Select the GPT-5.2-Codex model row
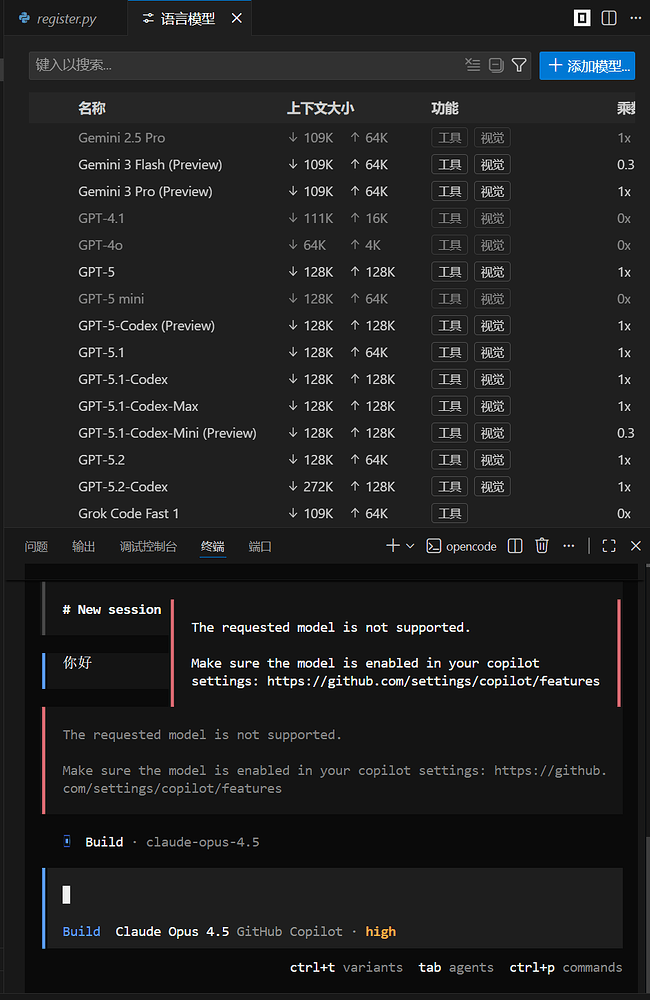Screen dimensions: 650x1000 332,486
